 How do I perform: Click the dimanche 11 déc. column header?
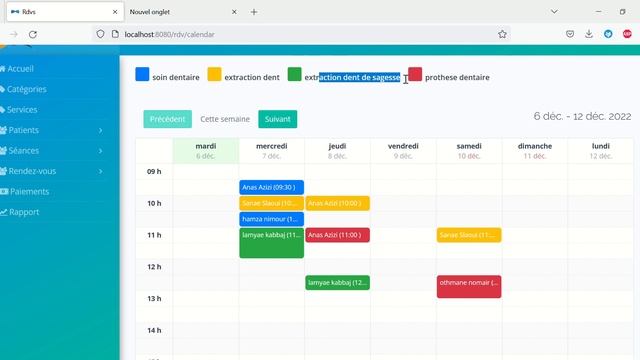point(535,151)
